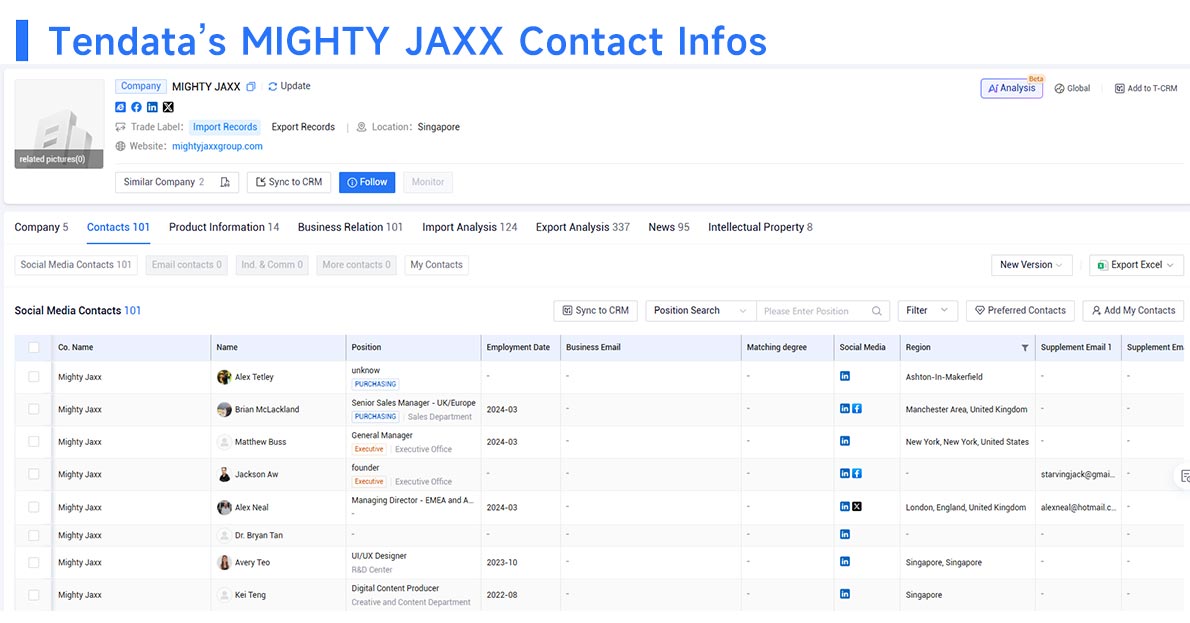Check the Kei Teng row checkbox
1190x623 pixels.
(x=33, y=595)
